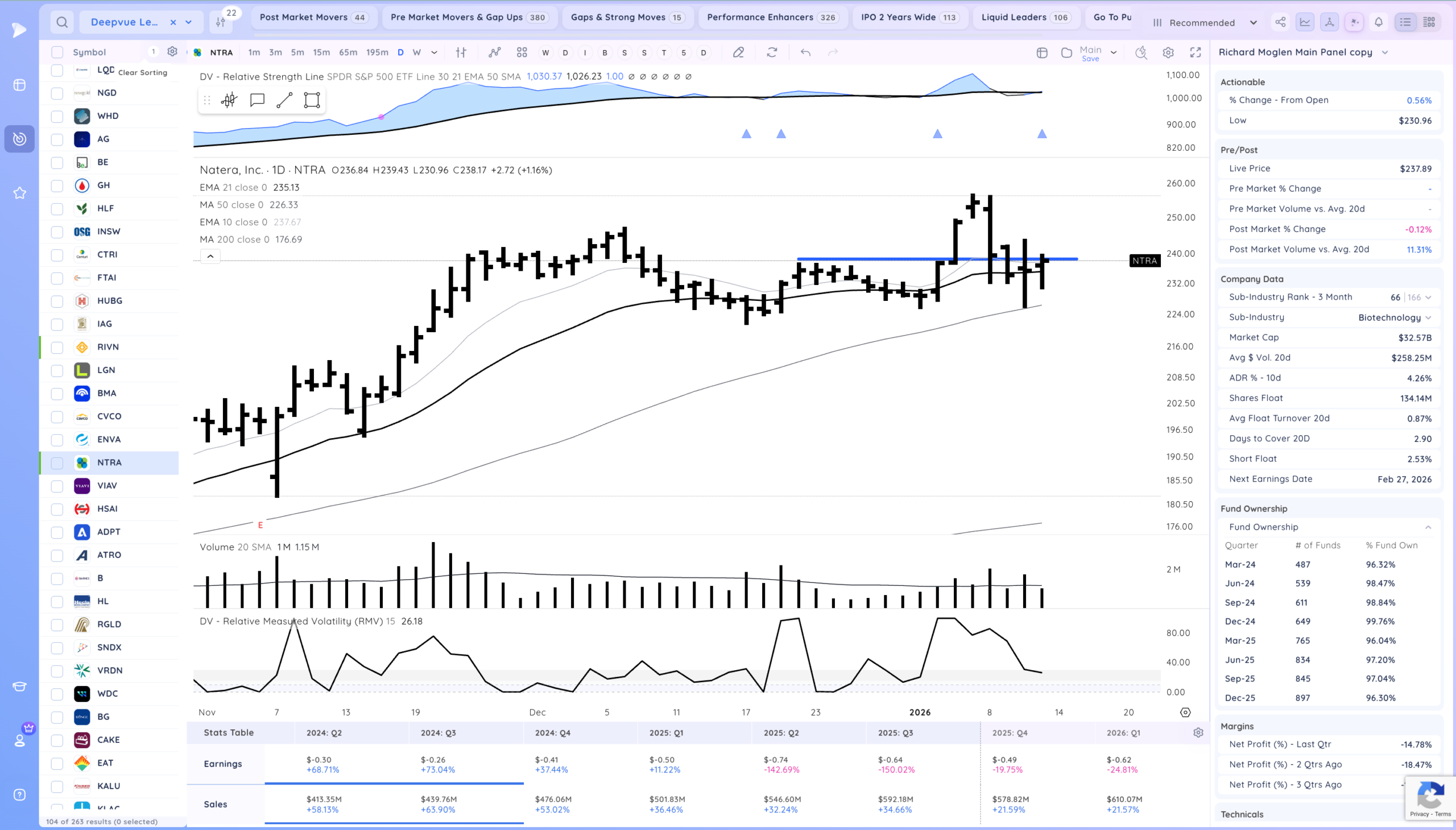The width and height of the screenshot is (1456, 830).
Task: Tick the checkbox next to WDC
Action: tap(57, 694)
